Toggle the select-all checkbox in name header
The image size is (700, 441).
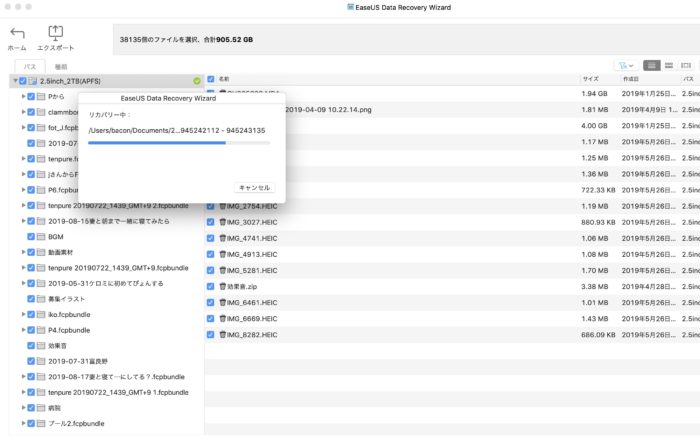[211, 79]
